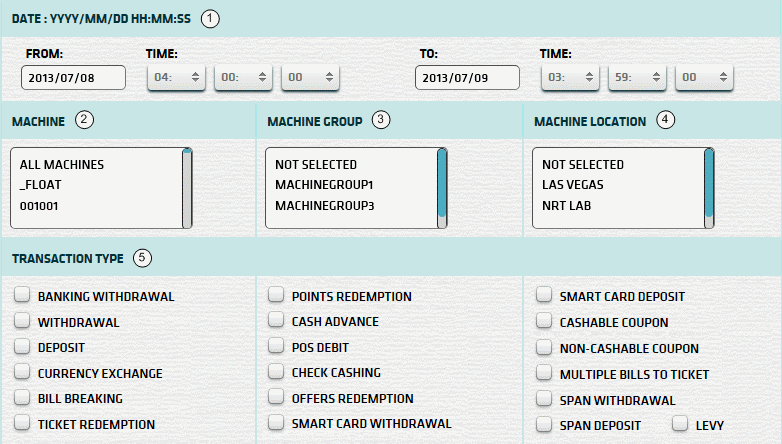Click circled number 5 beside Transaction Type
Viewport: 782px width, 444px height.
coord(143,259)
